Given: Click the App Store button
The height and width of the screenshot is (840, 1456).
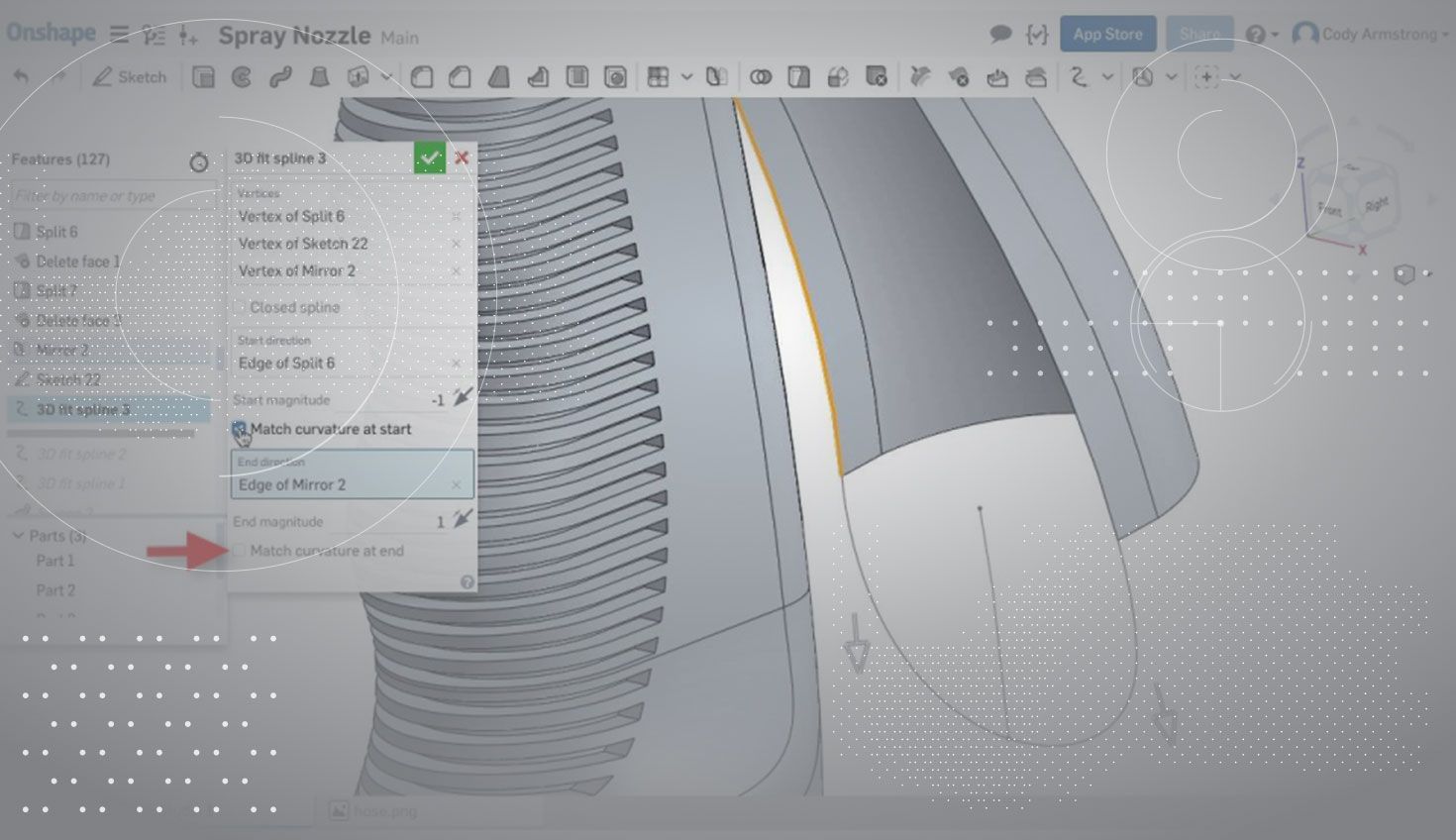Looking at the screenshot, I should click(1107, 35).
